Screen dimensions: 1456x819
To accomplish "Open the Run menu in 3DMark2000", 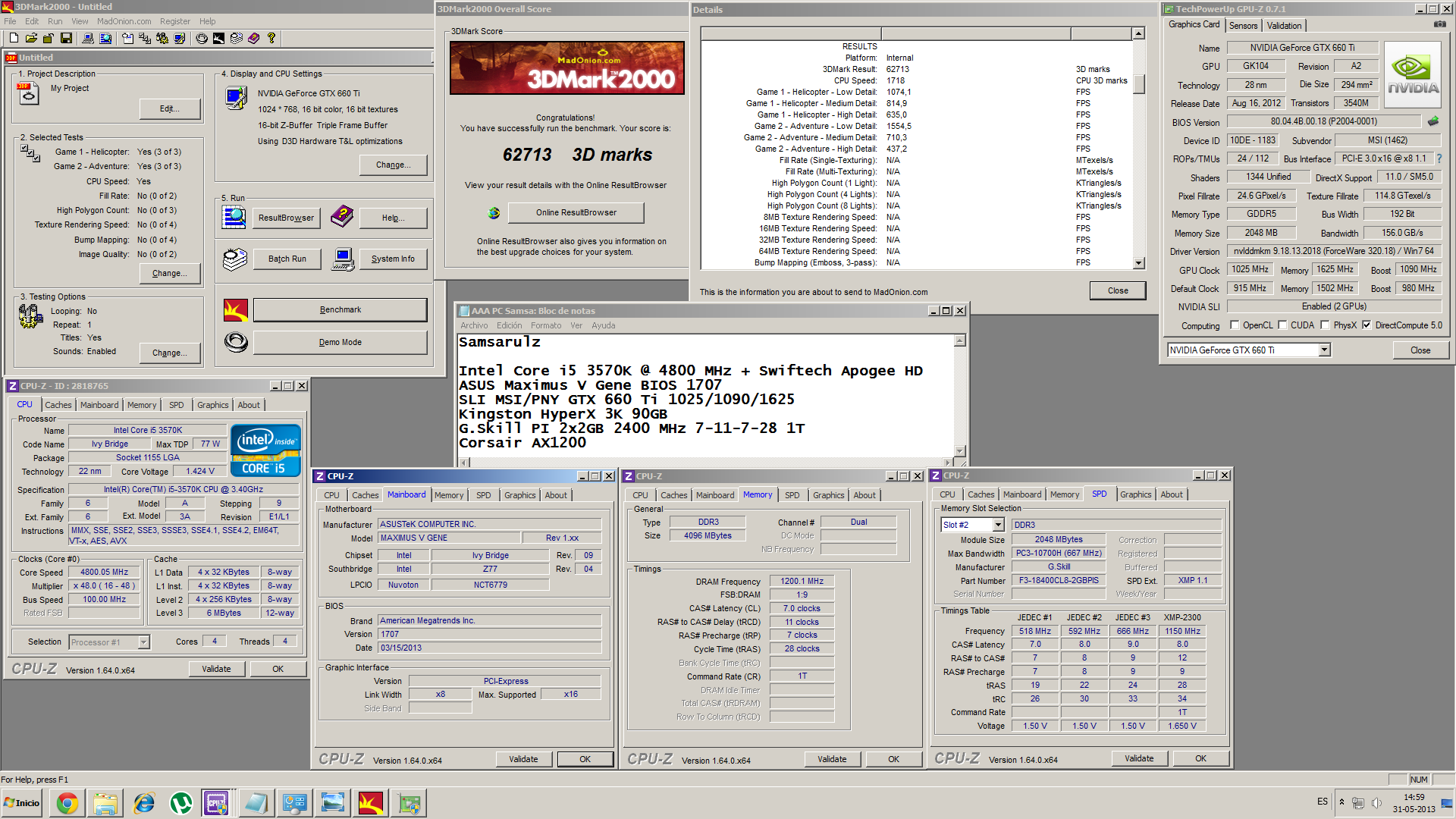I will coord(55,21).
